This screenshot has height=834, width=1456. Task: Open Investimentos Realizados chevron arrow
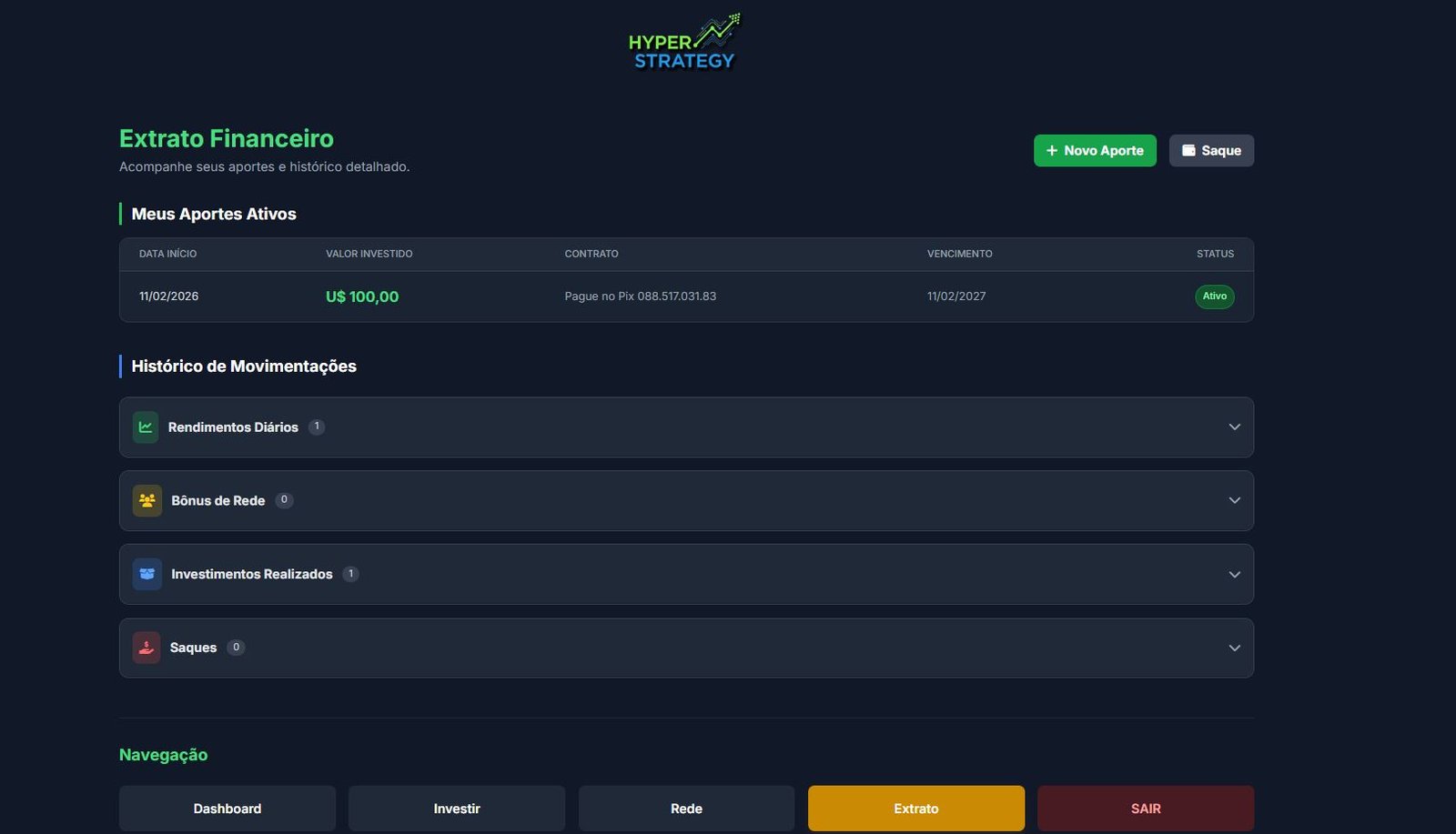(x=1234, y=574)
